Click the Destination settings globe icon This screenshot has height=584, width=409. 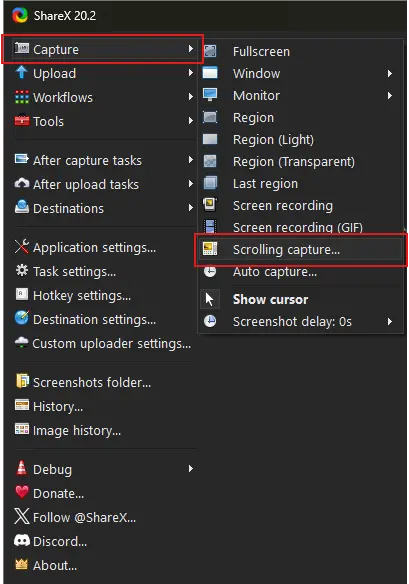(22, 318)
